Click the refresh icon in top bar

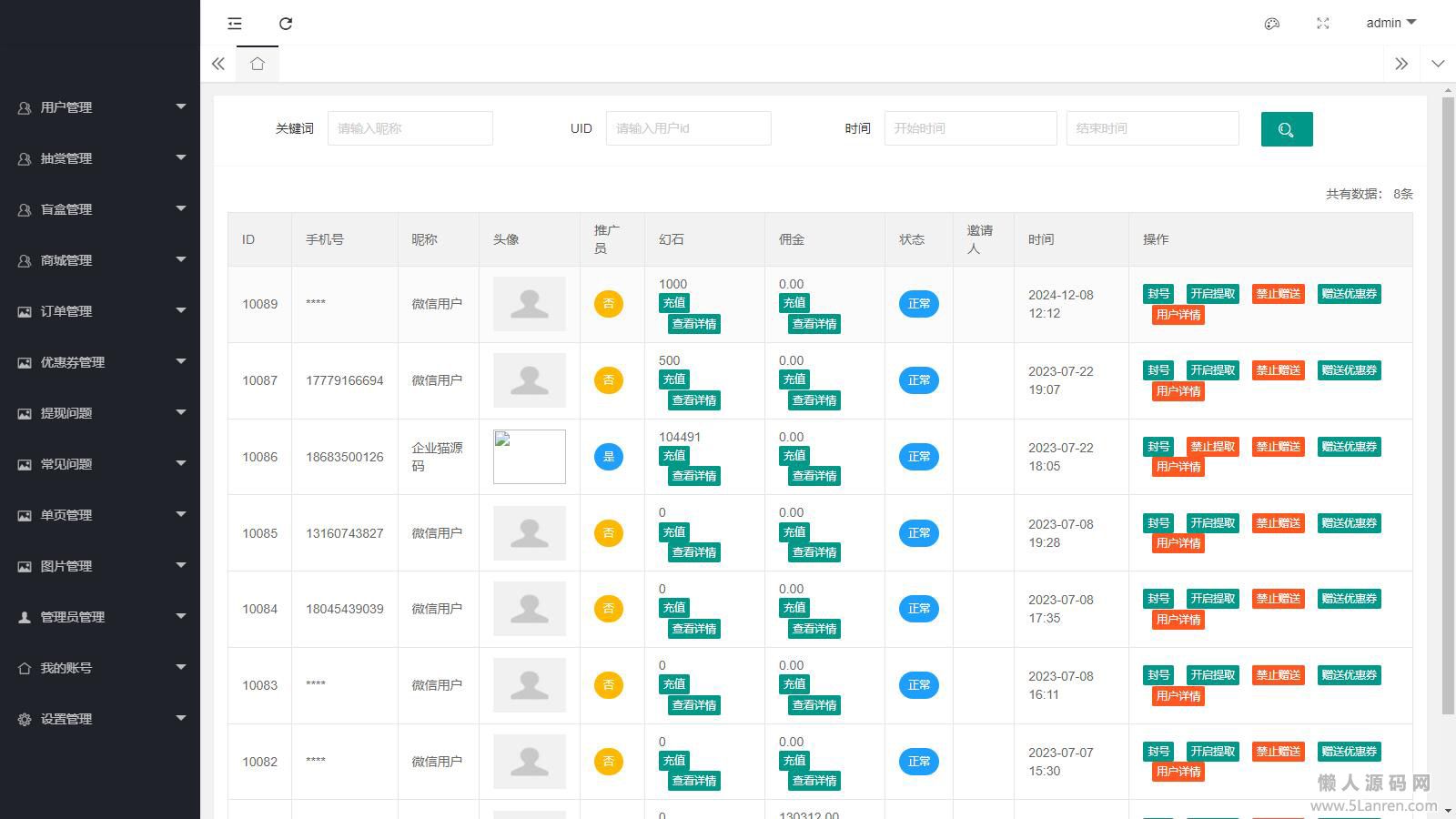pyautogui.click(x=286, y=24)
